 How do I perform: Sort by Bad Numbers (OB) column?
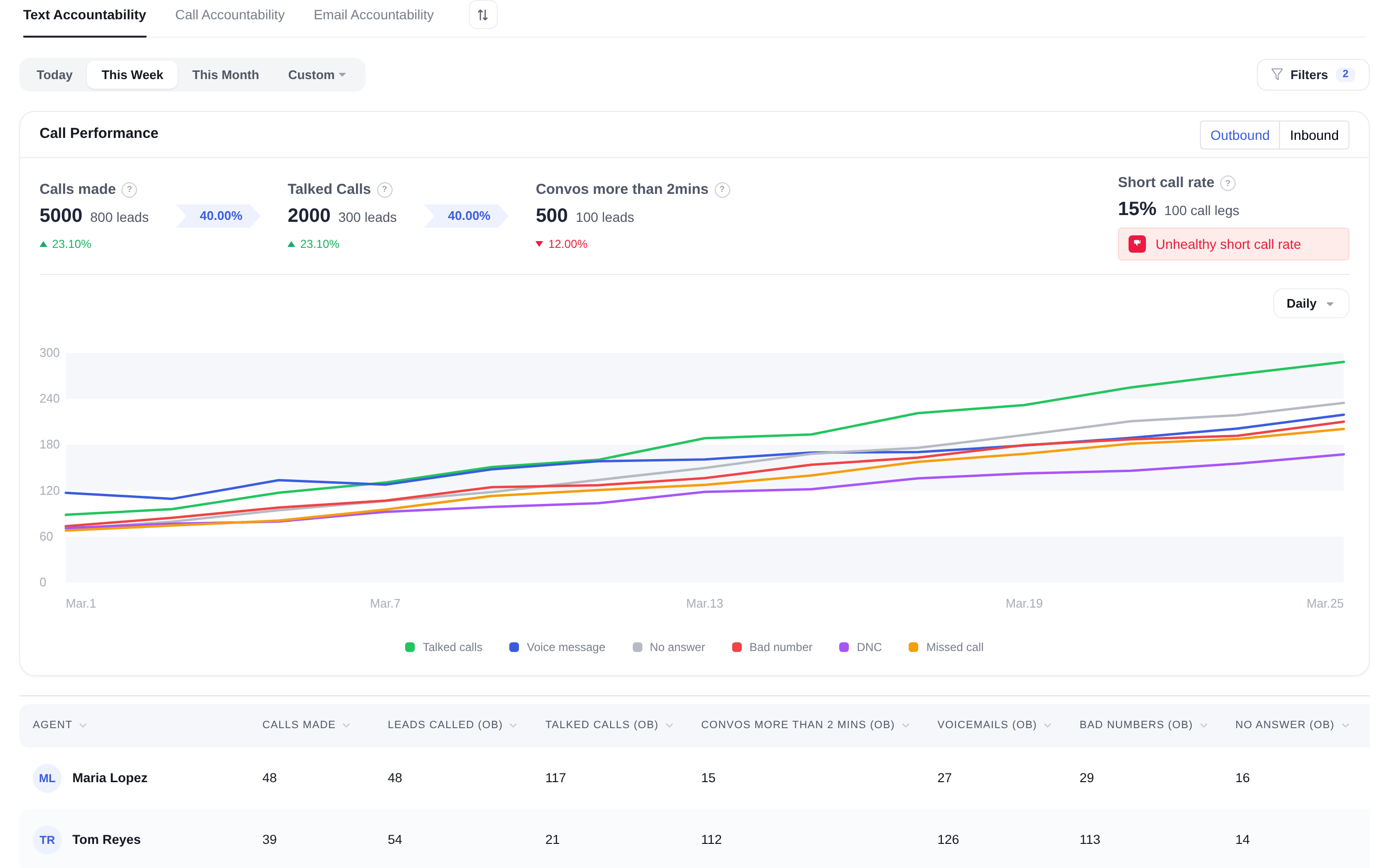point(1144,724)
